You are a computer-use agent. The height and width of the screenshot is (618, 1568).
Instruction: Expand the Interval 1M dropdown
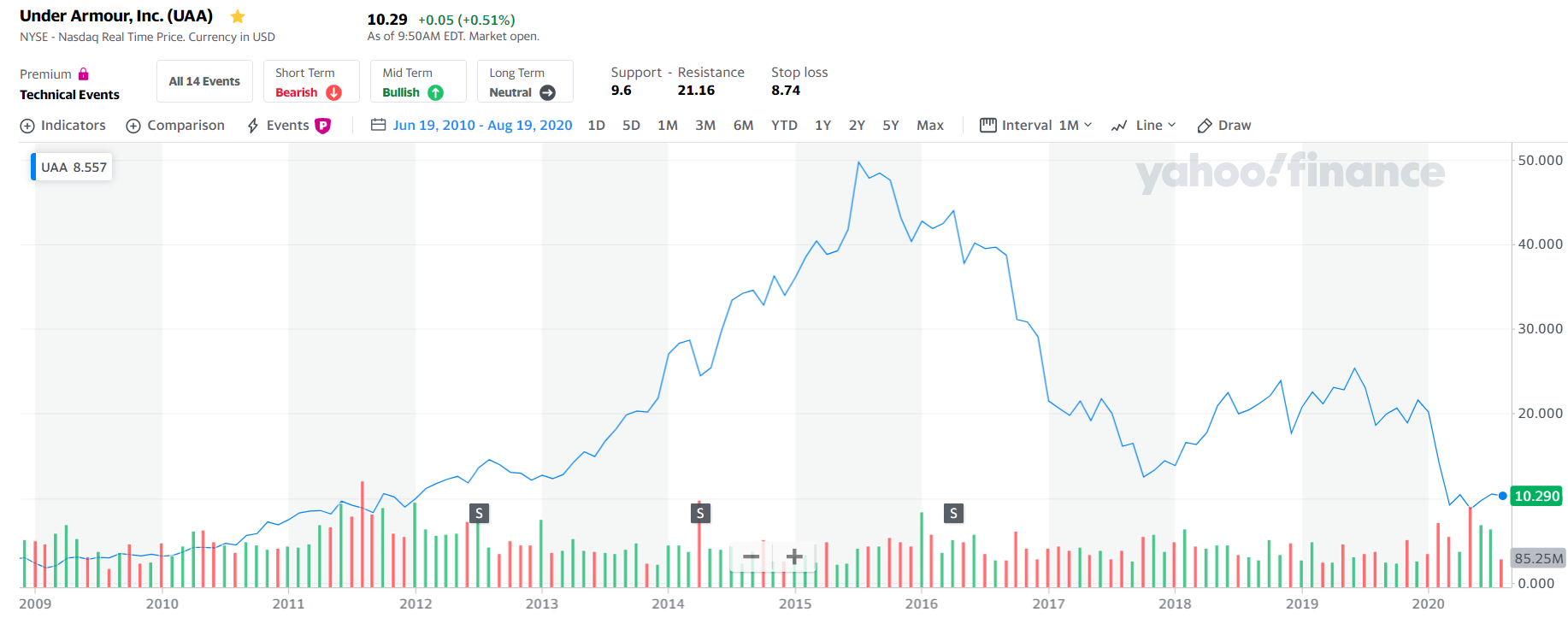pos(1036,126)
